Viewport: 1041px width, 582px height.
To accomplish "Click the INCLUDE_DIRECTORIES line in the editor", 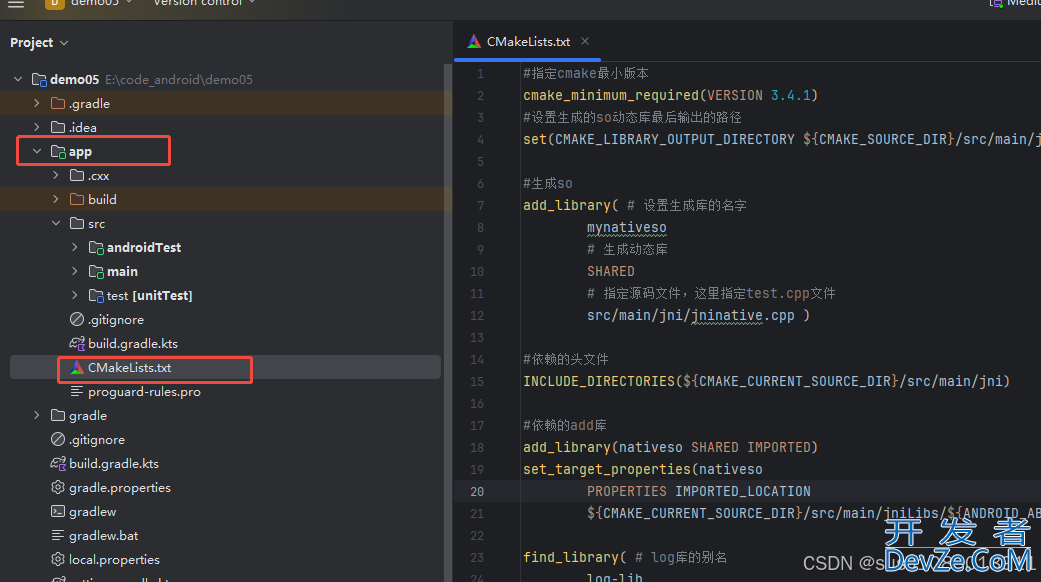I will tap(766, 382).
